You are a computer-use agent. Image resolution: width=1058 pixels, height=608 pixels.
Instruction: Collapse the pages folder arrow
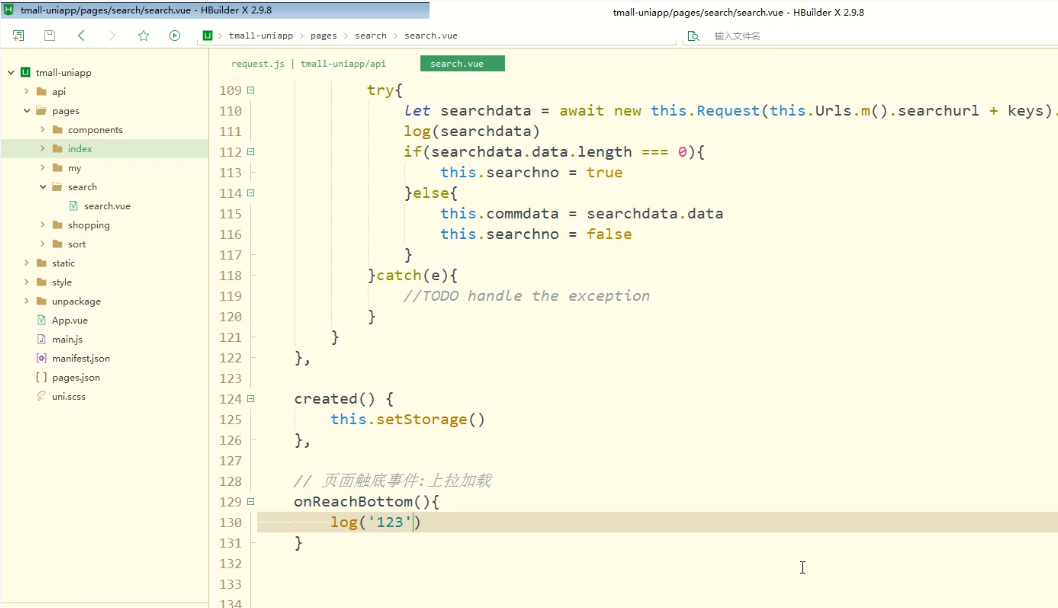26,111
